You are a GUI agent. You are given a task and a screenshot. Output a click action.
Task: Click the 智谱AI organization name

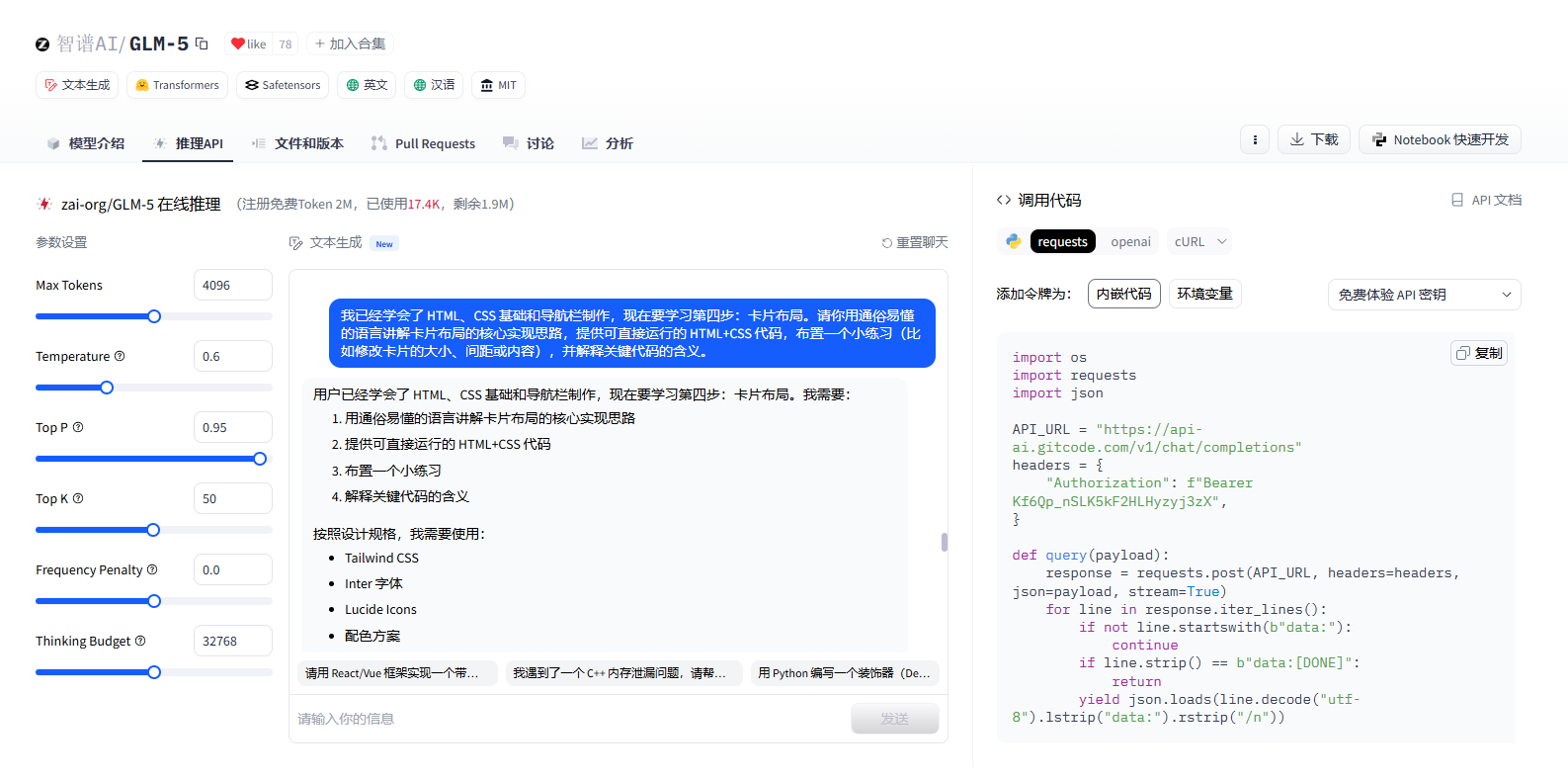pyautogui.click(x=87, y=43)
